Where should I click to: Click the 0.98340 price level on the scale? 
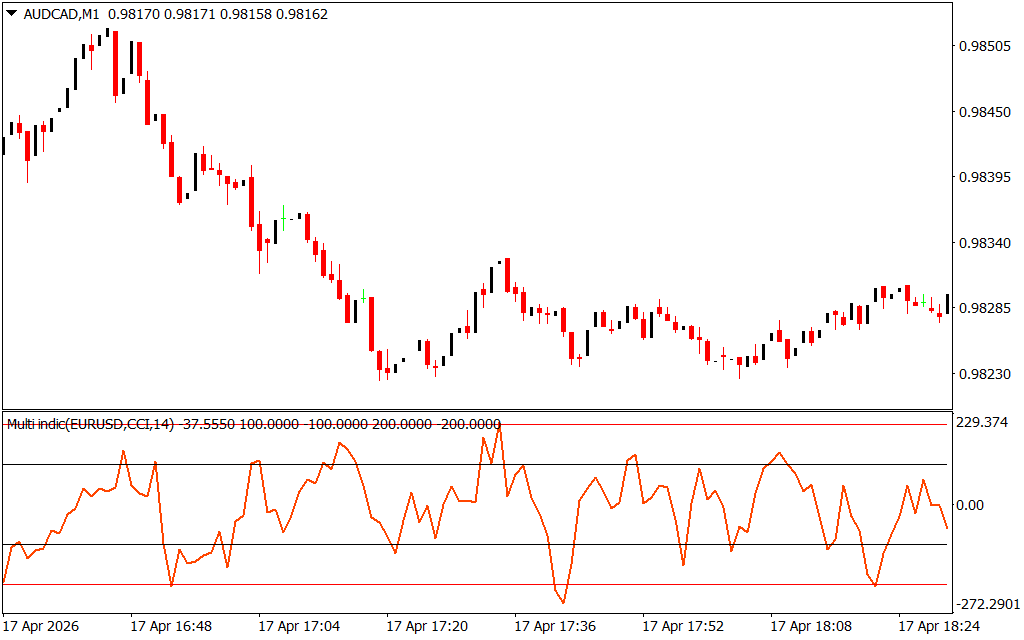click(984, 243)
